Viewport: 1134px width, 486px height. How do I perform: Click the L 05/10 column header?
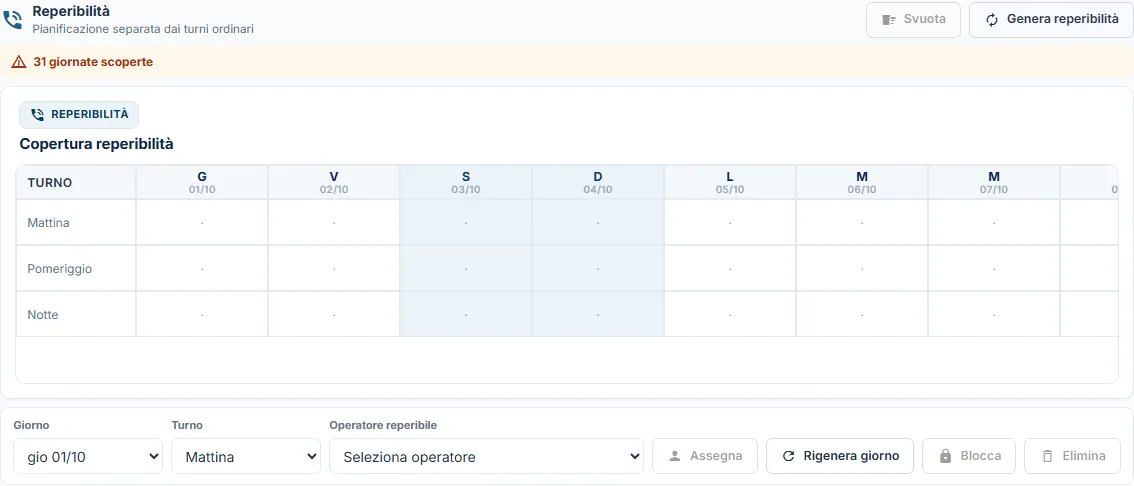click(x=730, y=182)
